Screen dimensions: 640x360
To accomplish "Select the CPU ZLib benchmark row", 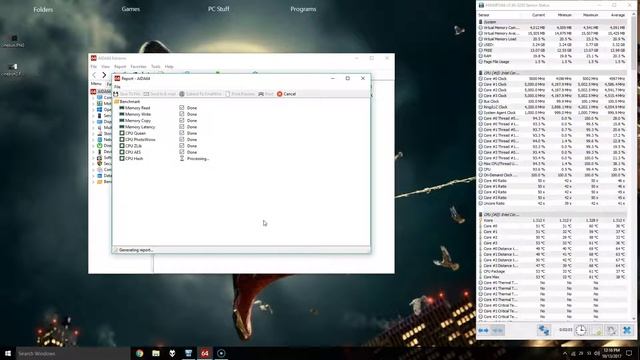I will click(131, 146).
